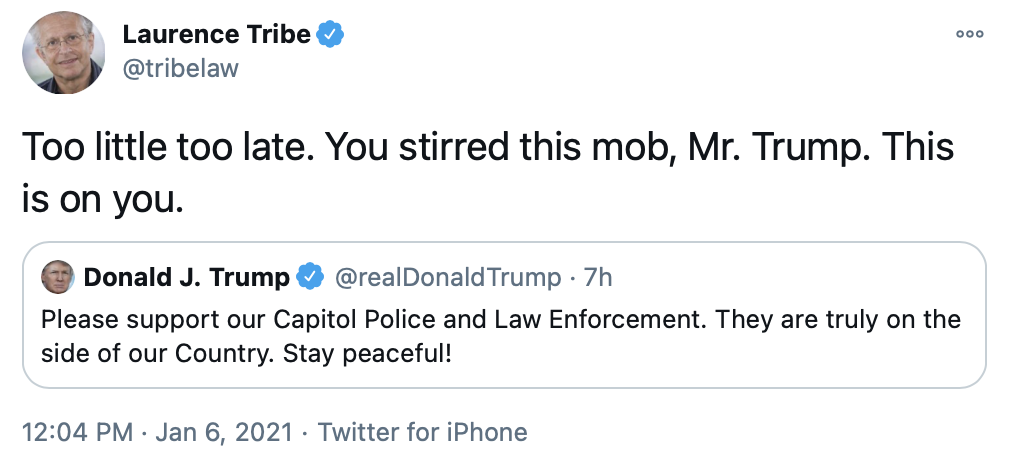Click the 7h timestamp on quoted tweet

596,277
